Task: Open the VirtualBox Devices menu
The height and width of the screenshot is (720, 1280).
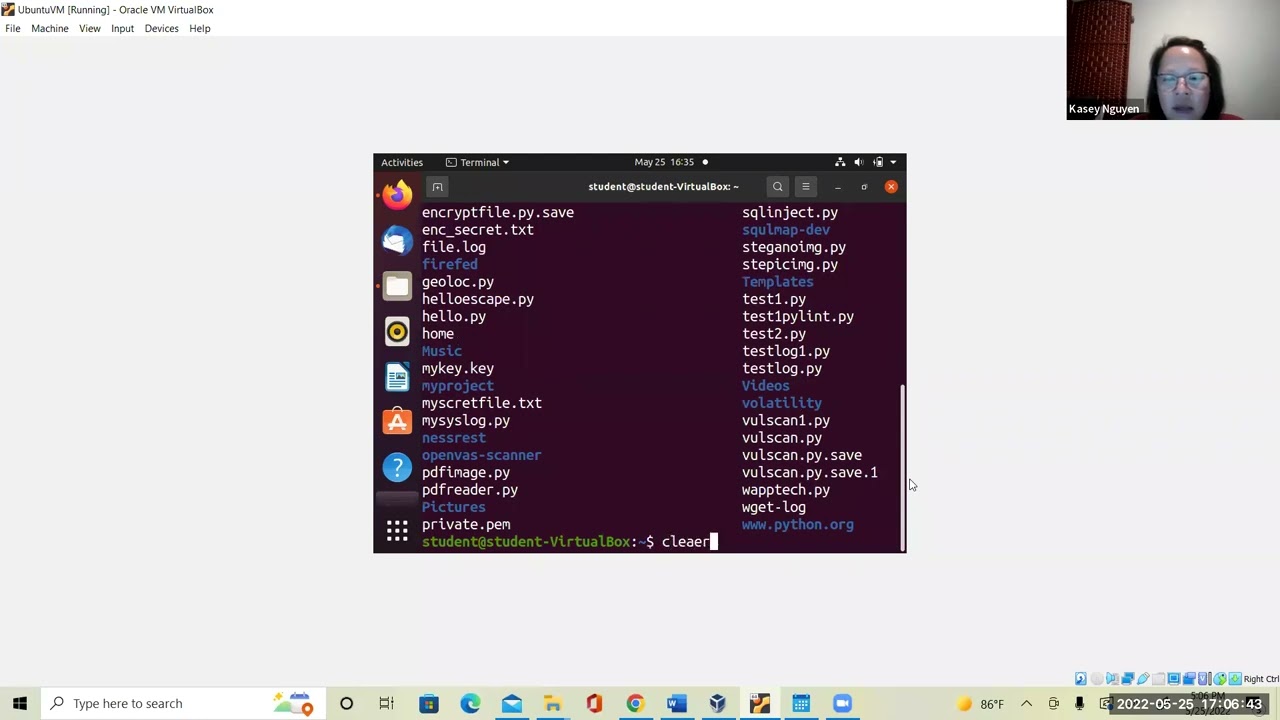Action: click(161, 28)
